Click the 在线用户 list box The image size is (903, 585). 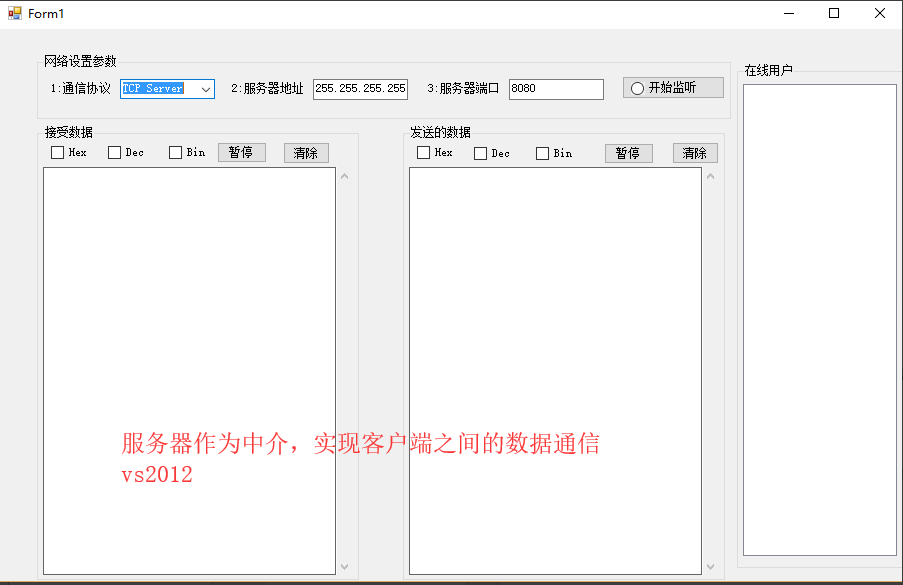tap(820, 320)
